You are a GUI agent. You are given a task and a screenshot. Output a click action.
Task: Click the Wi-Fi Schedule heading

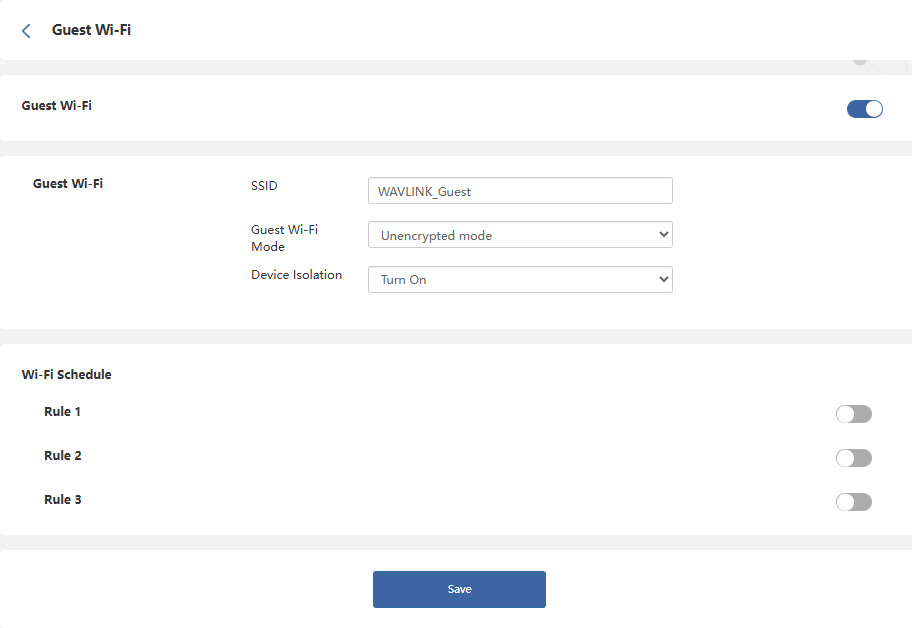66,375
